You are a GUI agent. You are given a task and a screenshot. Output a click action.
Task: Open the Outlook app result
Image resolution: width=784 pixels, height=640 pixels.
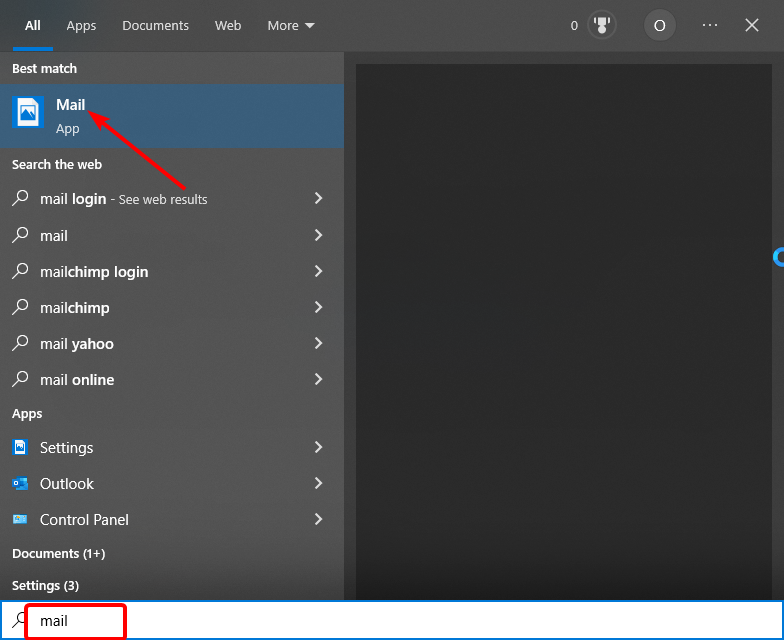click(x=172, y=483)
